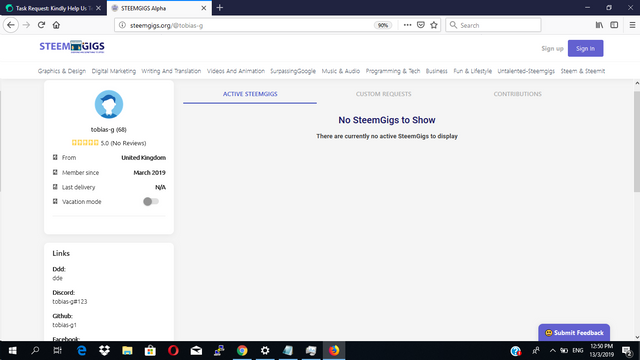Open Firefox page actions ellipsis menu
Viewport: 640px width, 360px height.
407,25
